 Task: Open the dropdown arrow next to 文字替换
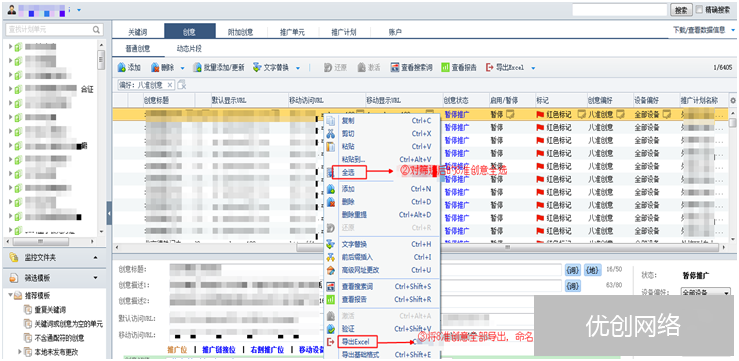[298, 68]
